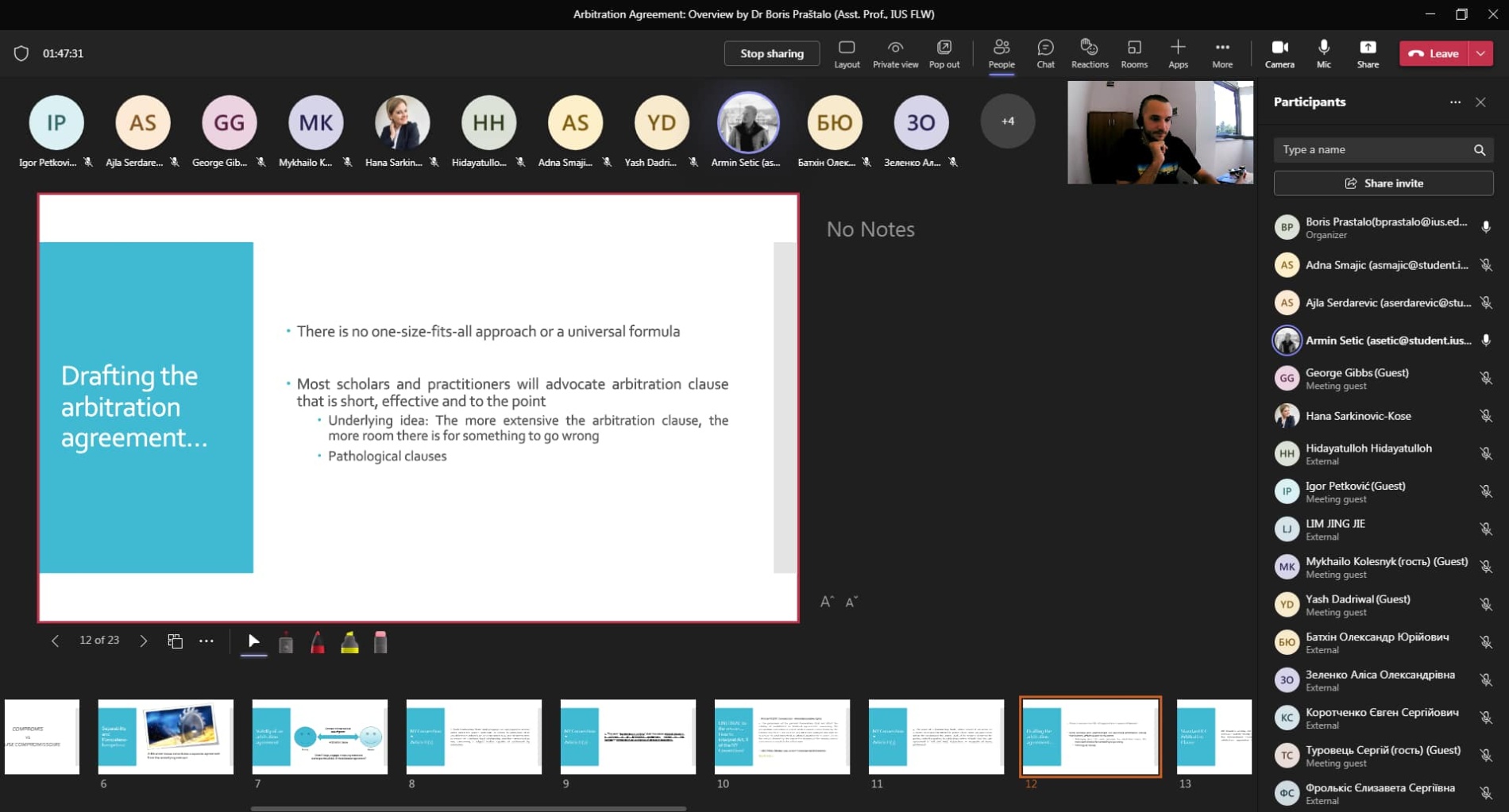Open the More actions menu in the toolbar

pos(1221,53)
